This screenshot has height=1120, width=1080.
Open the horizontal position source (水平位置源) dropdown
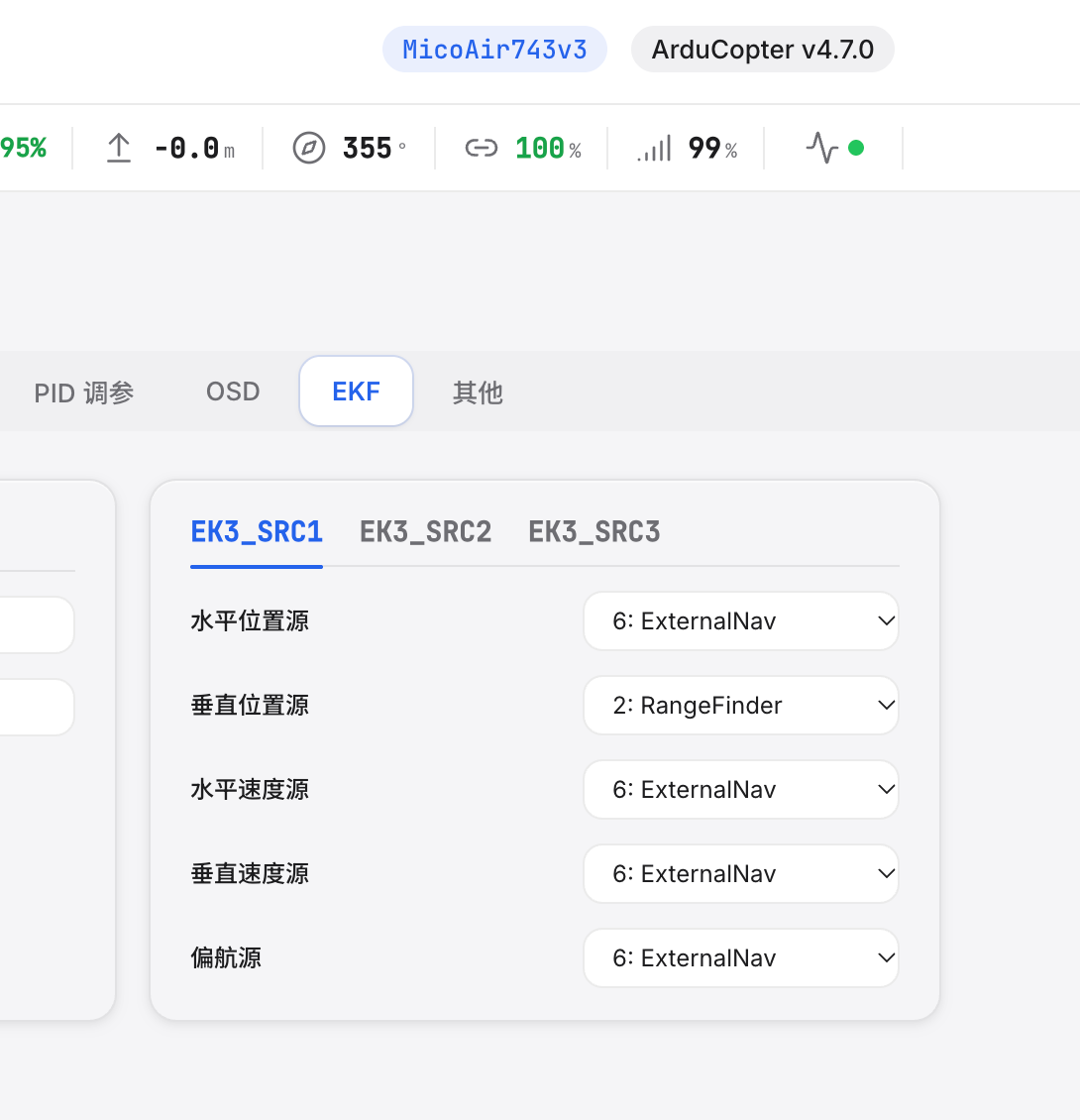coord(741,620)
